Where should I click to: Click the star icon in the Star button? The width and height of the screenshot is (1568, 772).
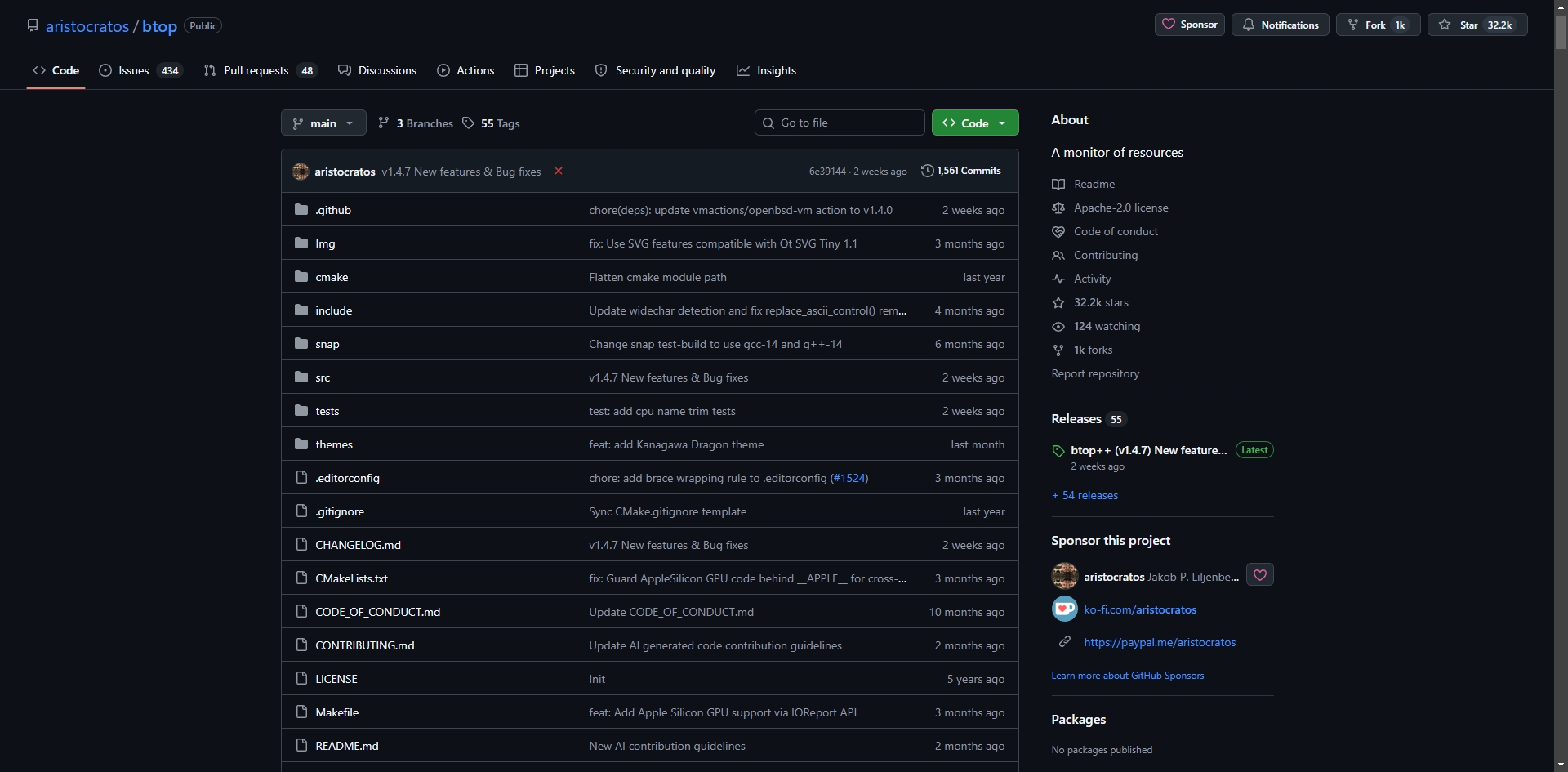(x=1445, y=25)
